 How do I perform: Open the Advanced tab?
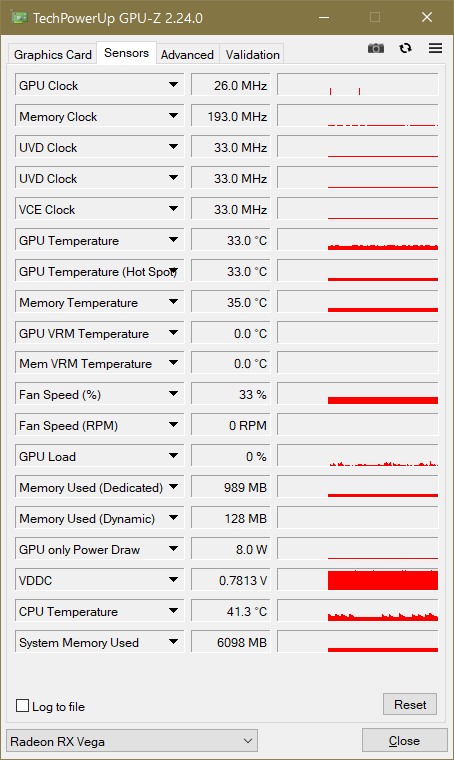(187, 55)
